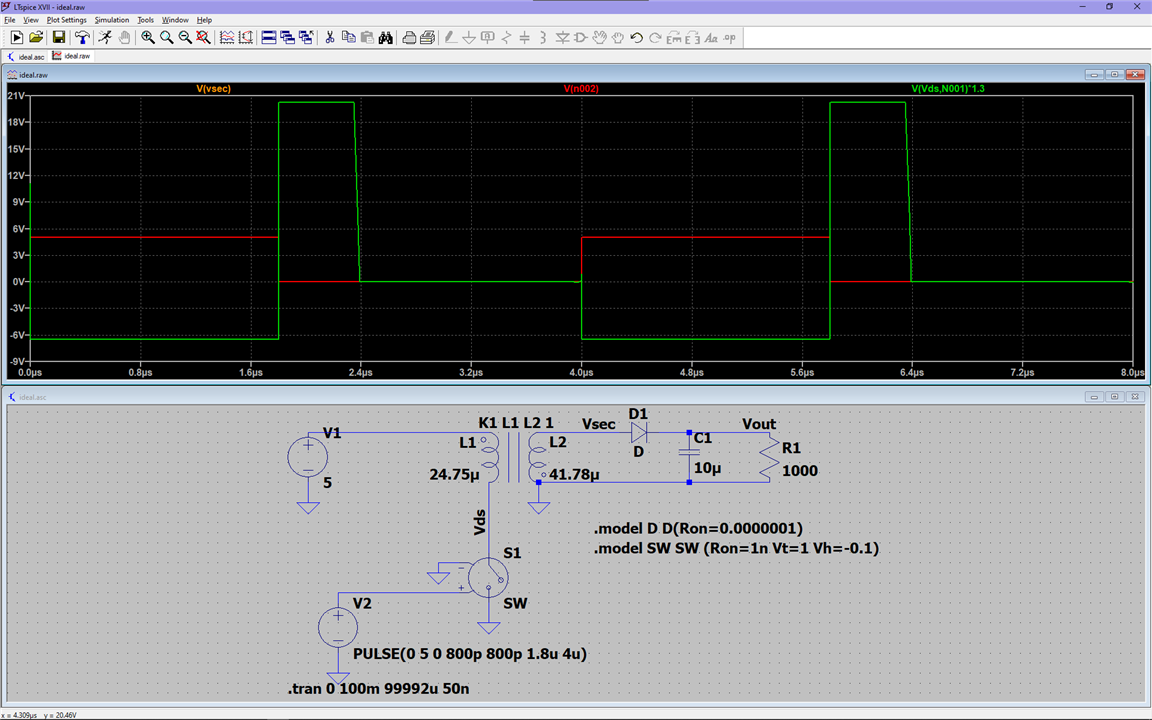This screenshot has height=720, width=1152.
Task: Cascade windows using the toolbar icon
Action: 288,38
